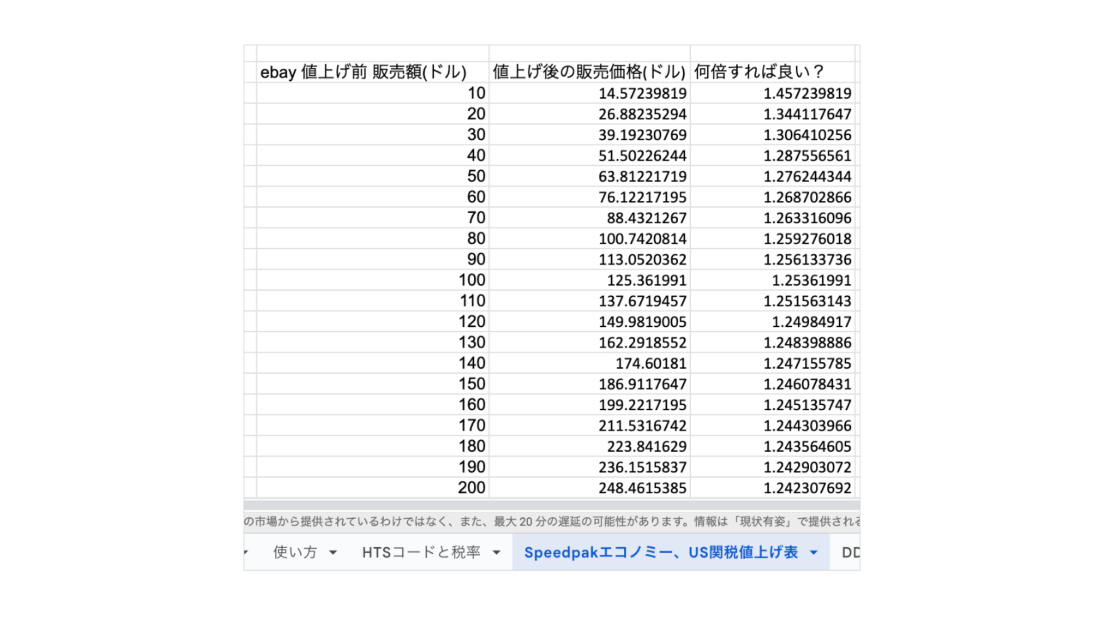Click the dropdown arrow left of 使い方
This screenshot has height=620, width=1116.
point(248,553)
